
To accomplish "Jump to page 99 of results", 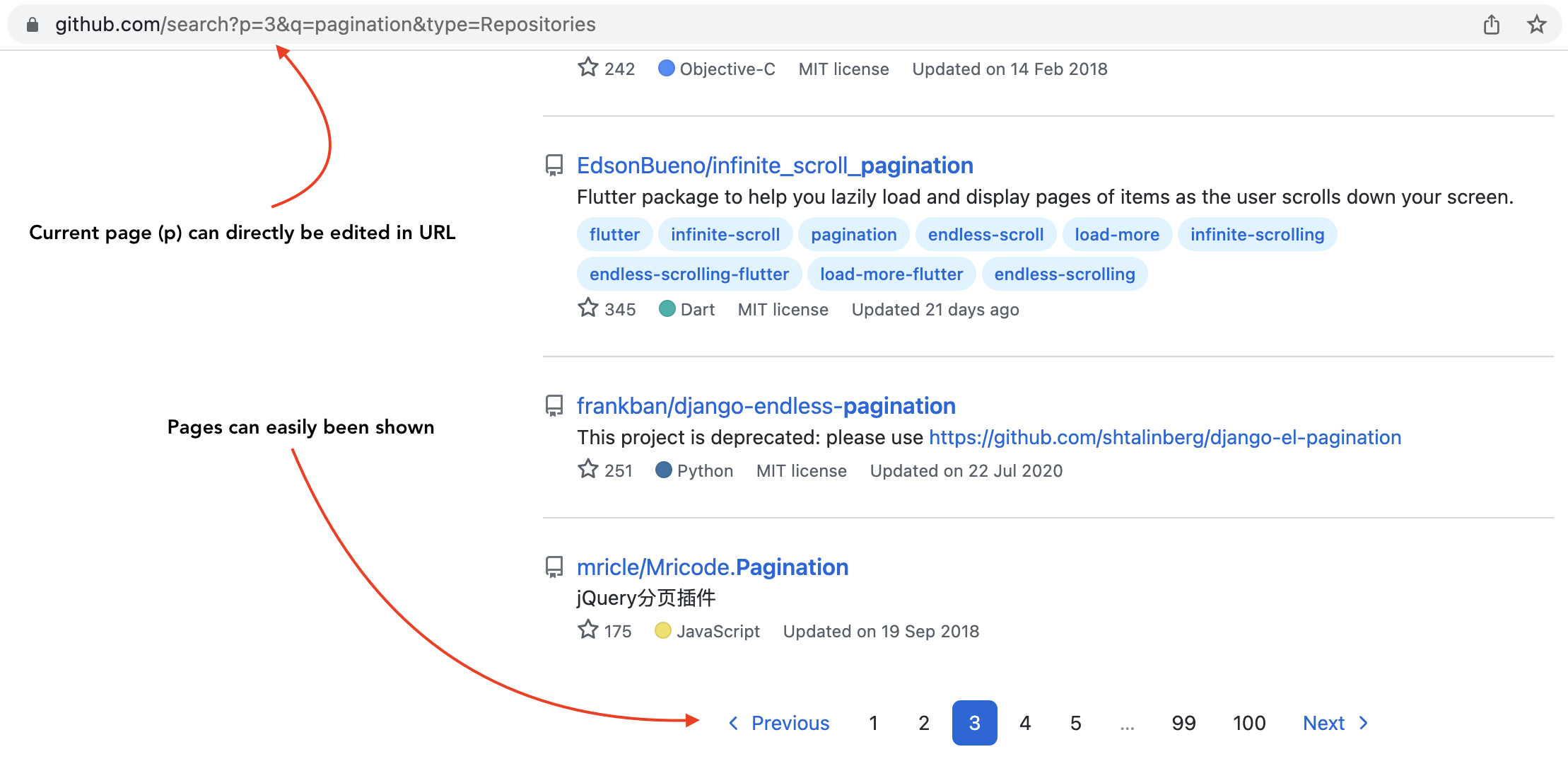I will pyautogui.click(x=1183, y=723).
